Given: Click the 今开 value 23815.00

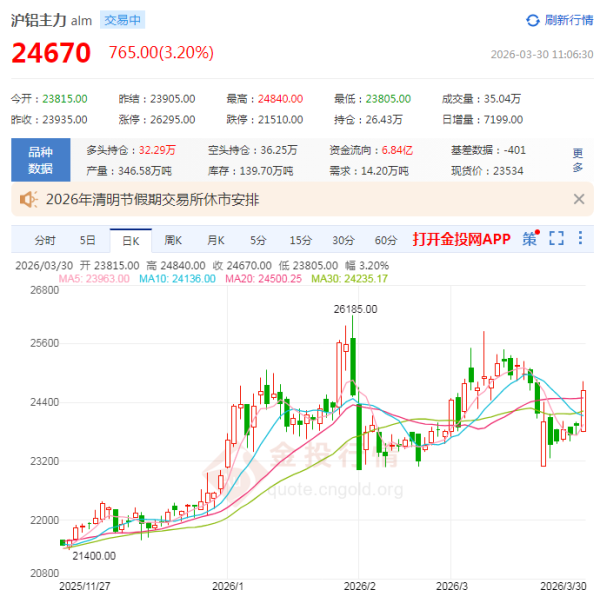Looking at the screenshot, I should [x=65, y=99].
